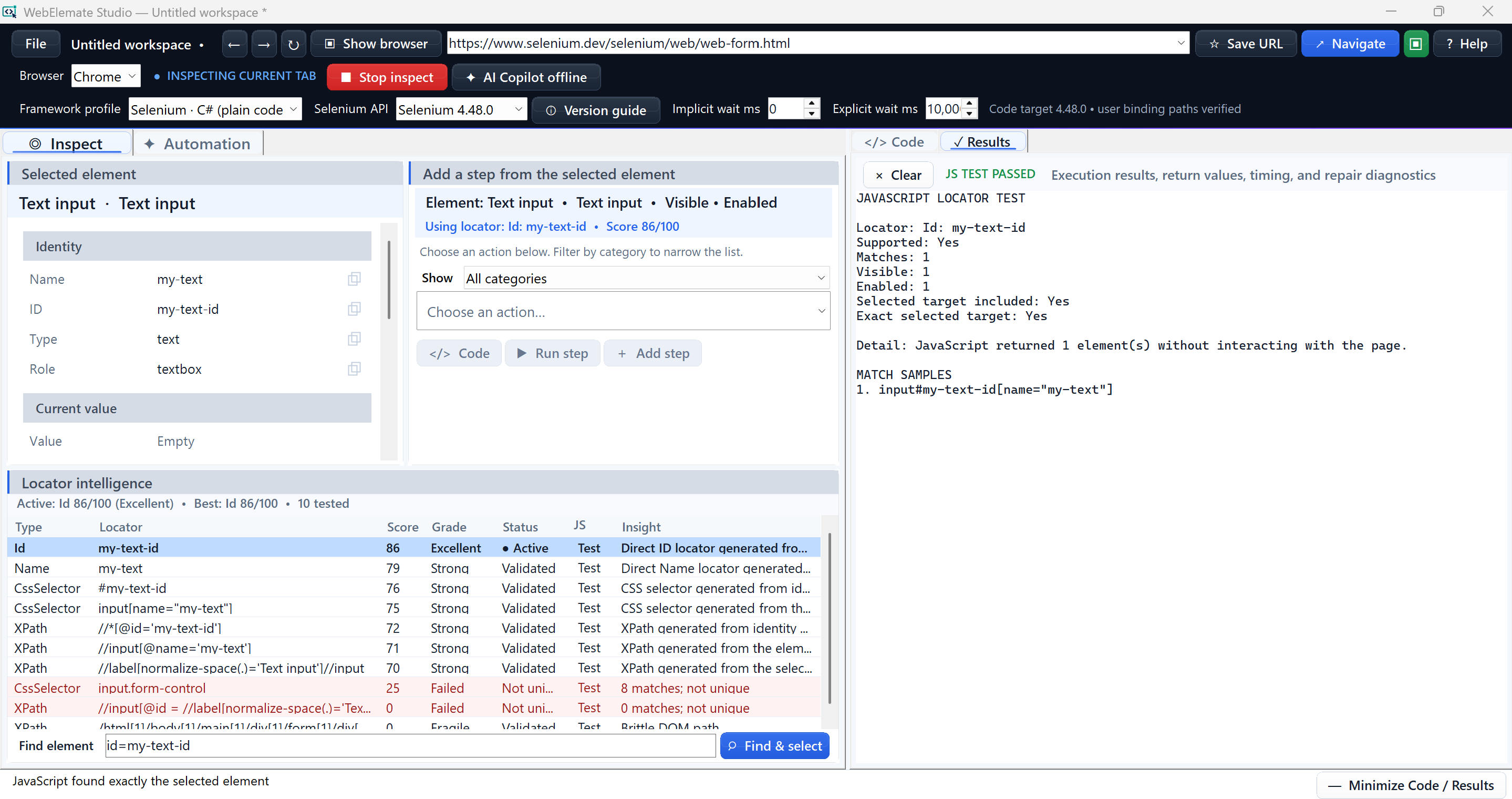Viewport: 1512px width, 799px height.
Task: Go forward with the right arrow button
Action: pyautogui.click(x=264, y=44)
